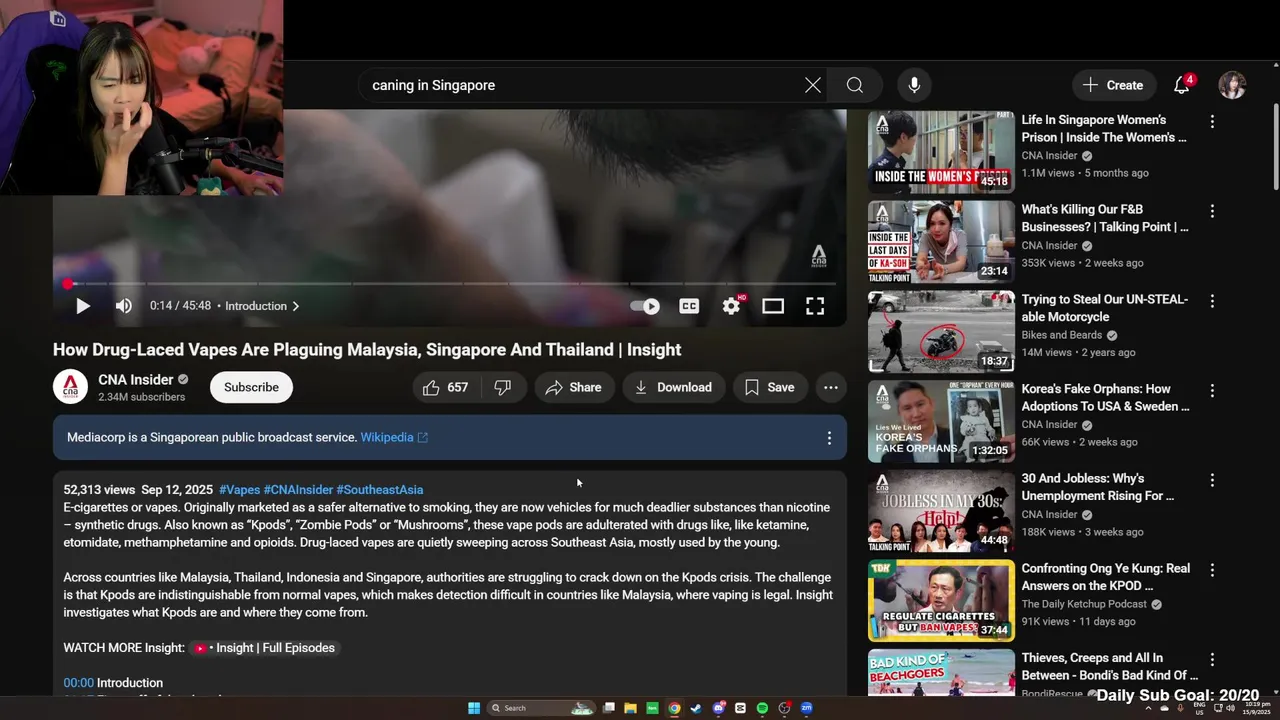Click the Share button
Viewport: 1280px width, 720px height.
click(574, 387)
